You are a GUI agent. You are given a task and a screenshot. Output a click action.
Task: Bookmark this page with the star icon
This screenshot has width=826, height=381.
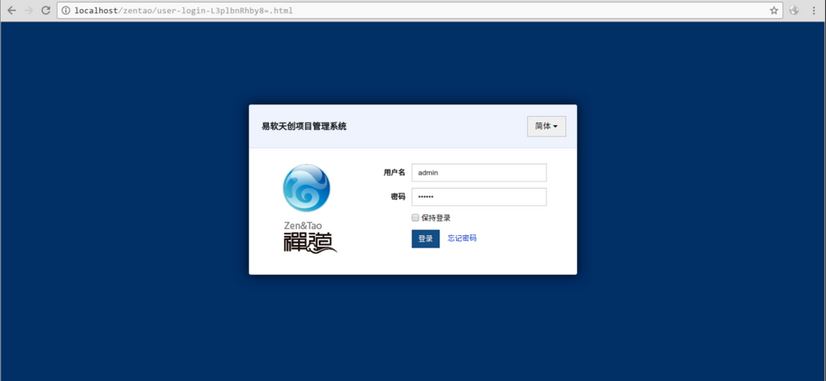coord(774,11)
